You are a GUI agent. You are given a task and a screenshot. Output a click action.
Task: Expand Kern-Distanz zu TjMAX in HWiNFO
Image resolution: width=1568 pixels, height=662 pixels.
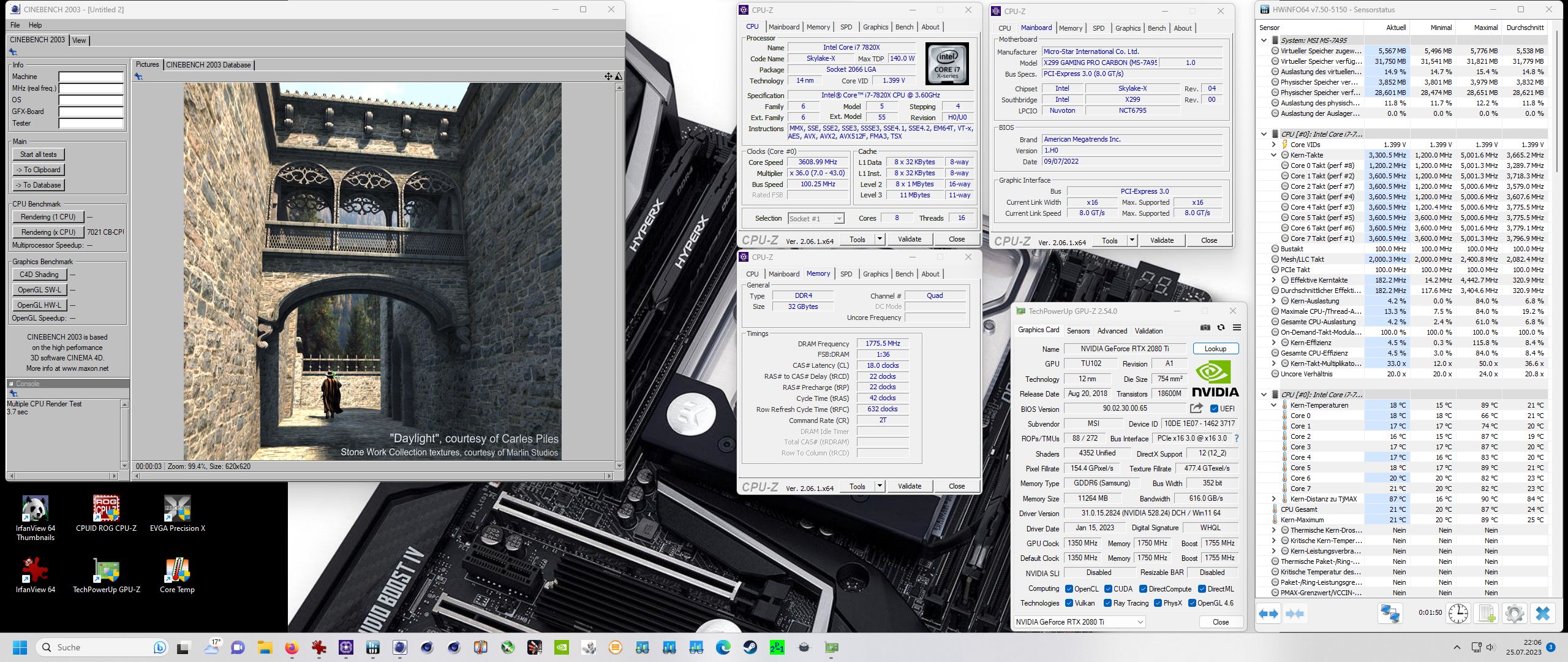tap(1274, 499)
